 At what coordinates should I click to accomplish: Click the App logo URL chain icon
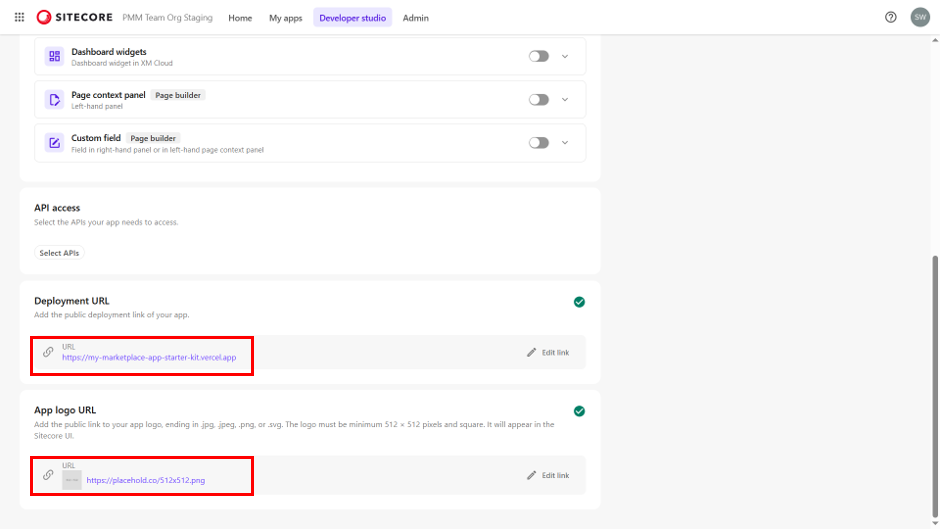click(x=48, y=475)
